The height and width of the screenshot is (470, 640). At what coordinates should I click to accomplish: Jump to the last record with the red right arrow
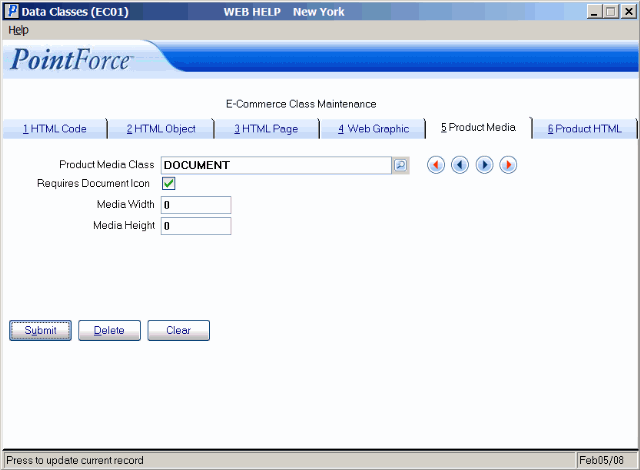pyautogui.click(x=508, y=165)
